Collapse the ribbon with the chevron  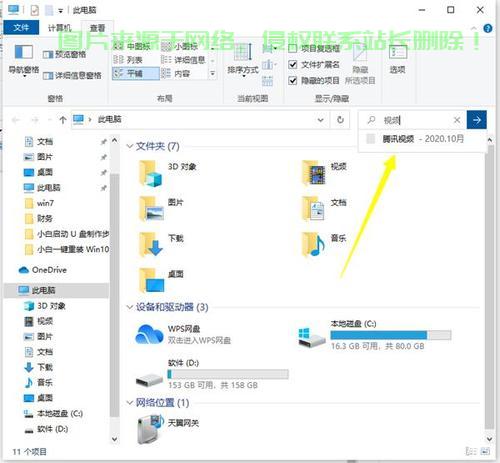click(x=474, y=28)
